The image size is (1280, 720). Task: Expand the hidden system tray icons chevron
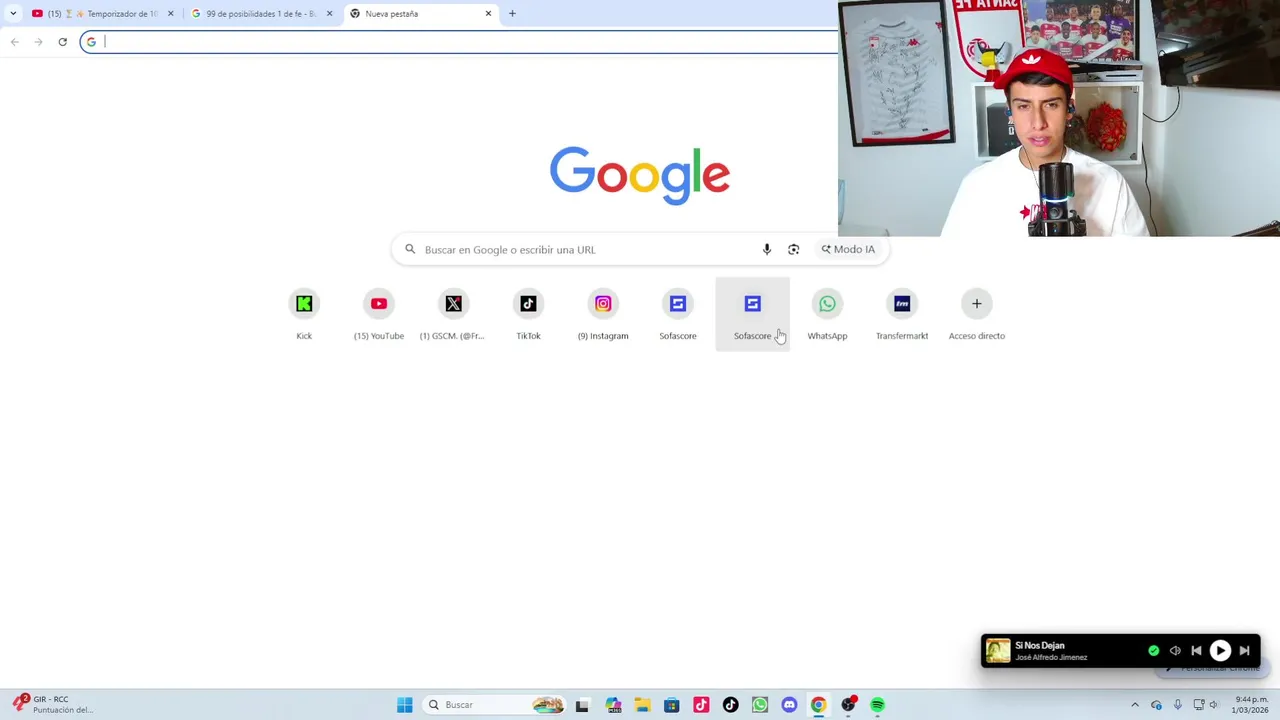coord(1134,705)
